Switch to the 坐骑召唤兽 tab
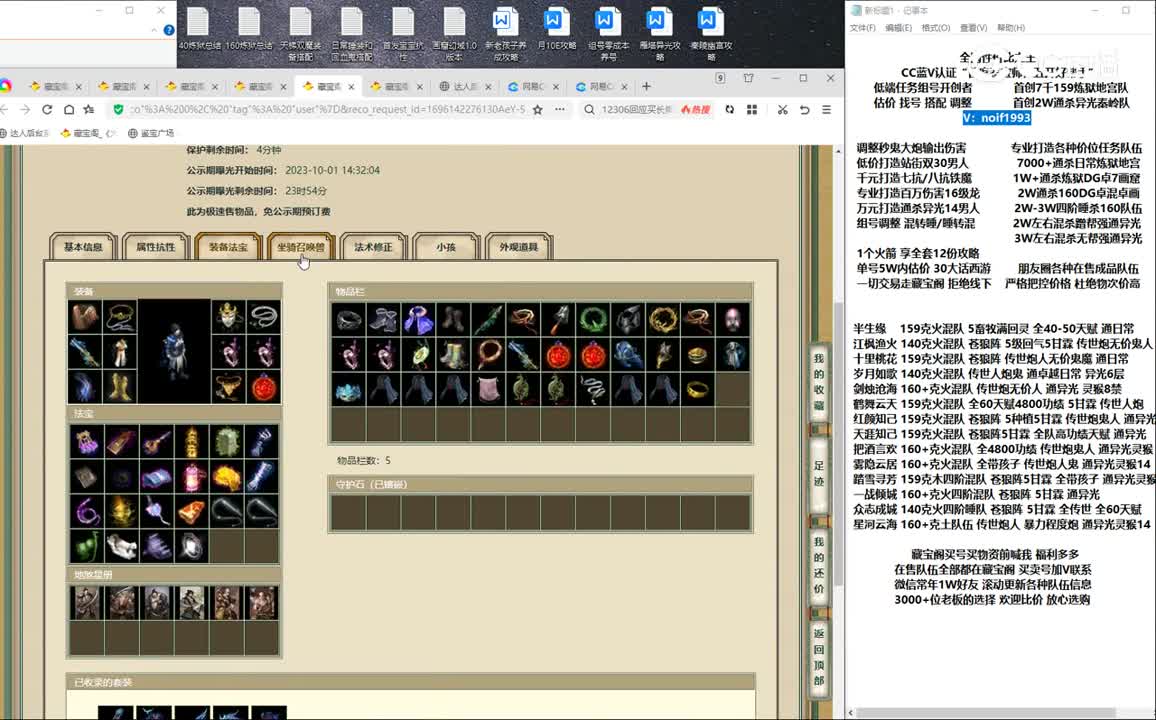1156x720 pixels. [x=301, y=247]
